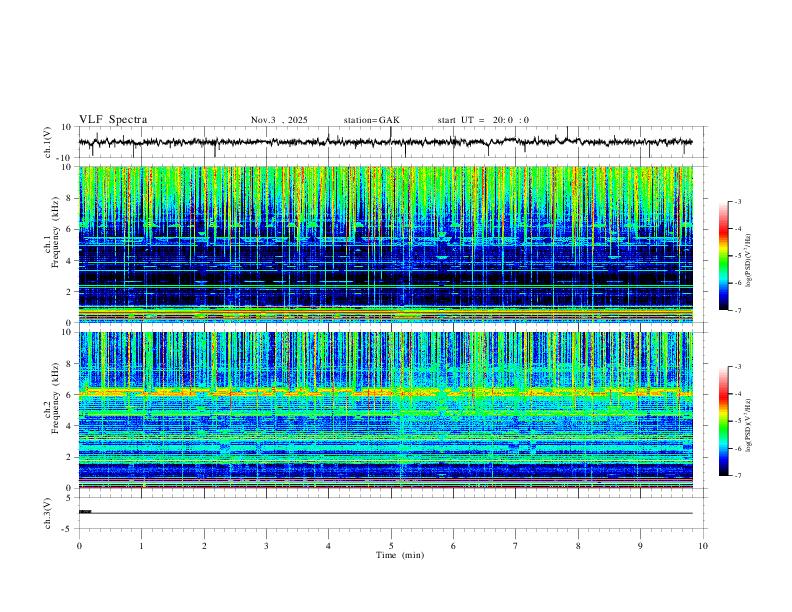The width and height of the screenshot is (792, 612).
Task: Click the "-6" tick on ch.2 colorbar
Action: click(x=738, y=448)
